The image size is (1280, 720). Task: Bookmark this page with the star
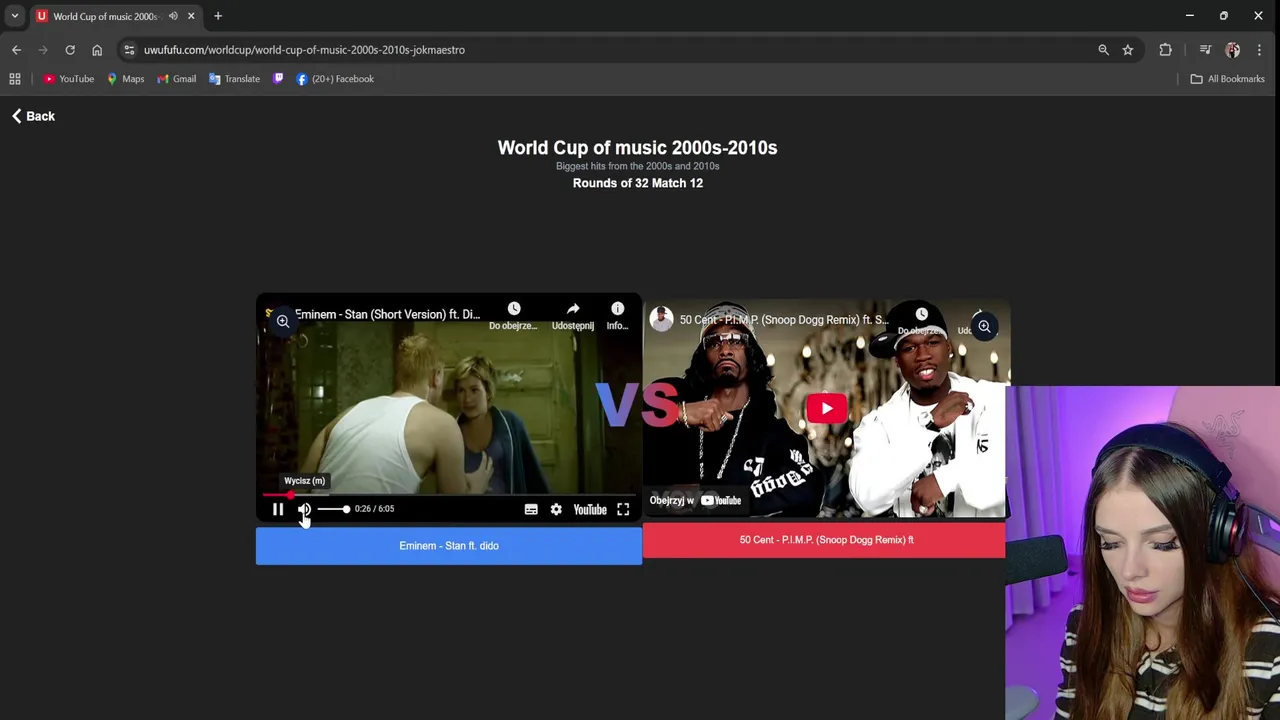click(1128, 50)
